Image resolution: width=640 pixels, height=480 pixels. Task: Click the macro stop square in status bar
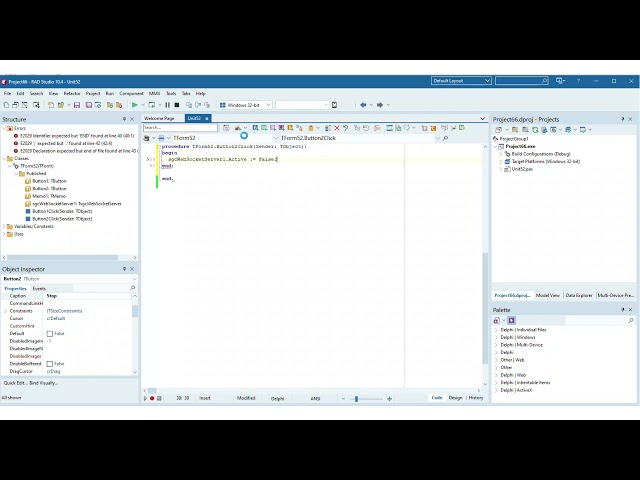pyautogui.click(x=159, y=398)
